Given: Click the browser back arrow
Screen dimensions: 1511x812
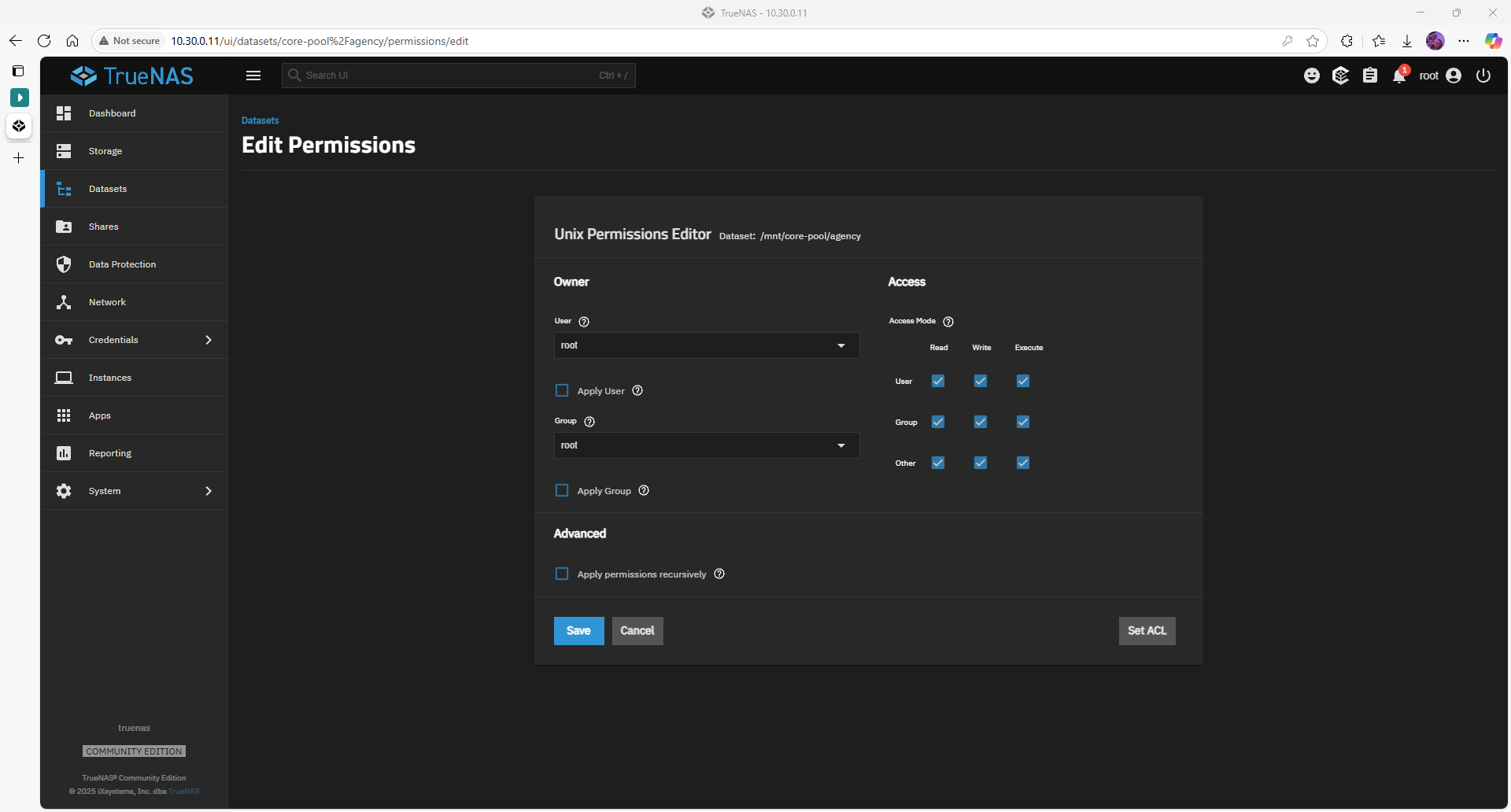Looking at the screenshot, I should [16, 41].
